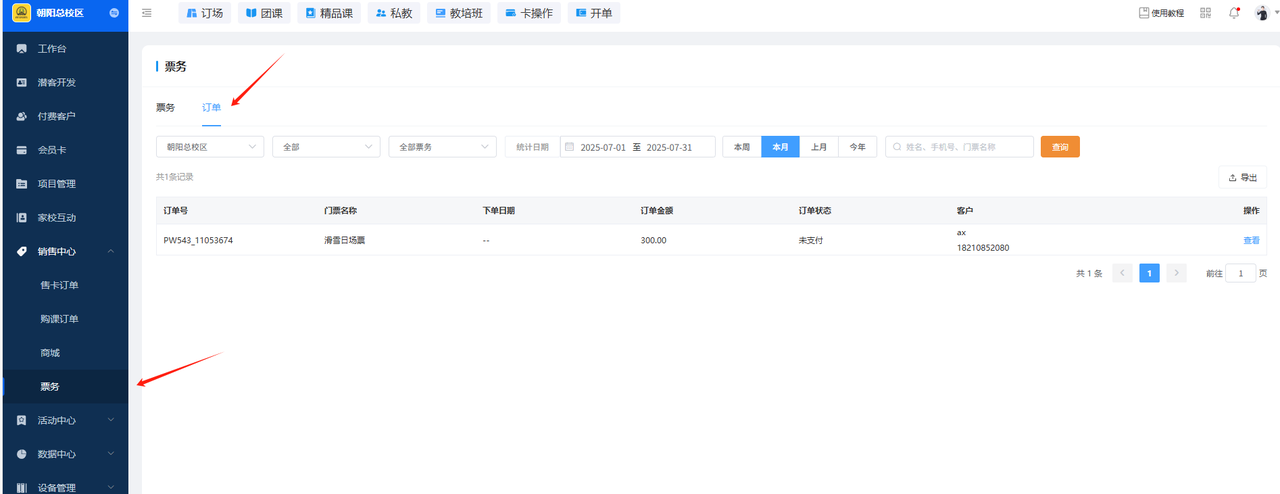
Task: Open the 全部票务 ticket type dropdown
Action: (442, 147)
